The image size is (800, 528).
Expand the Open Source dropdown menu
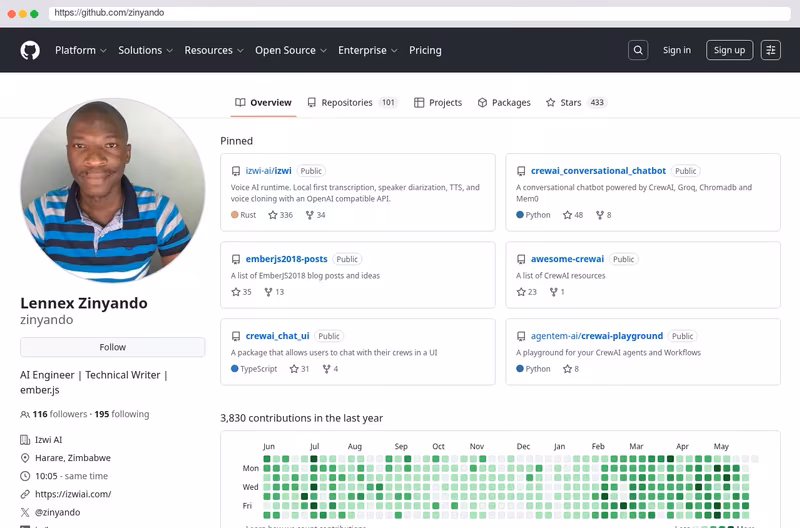(x=291, y=50)
